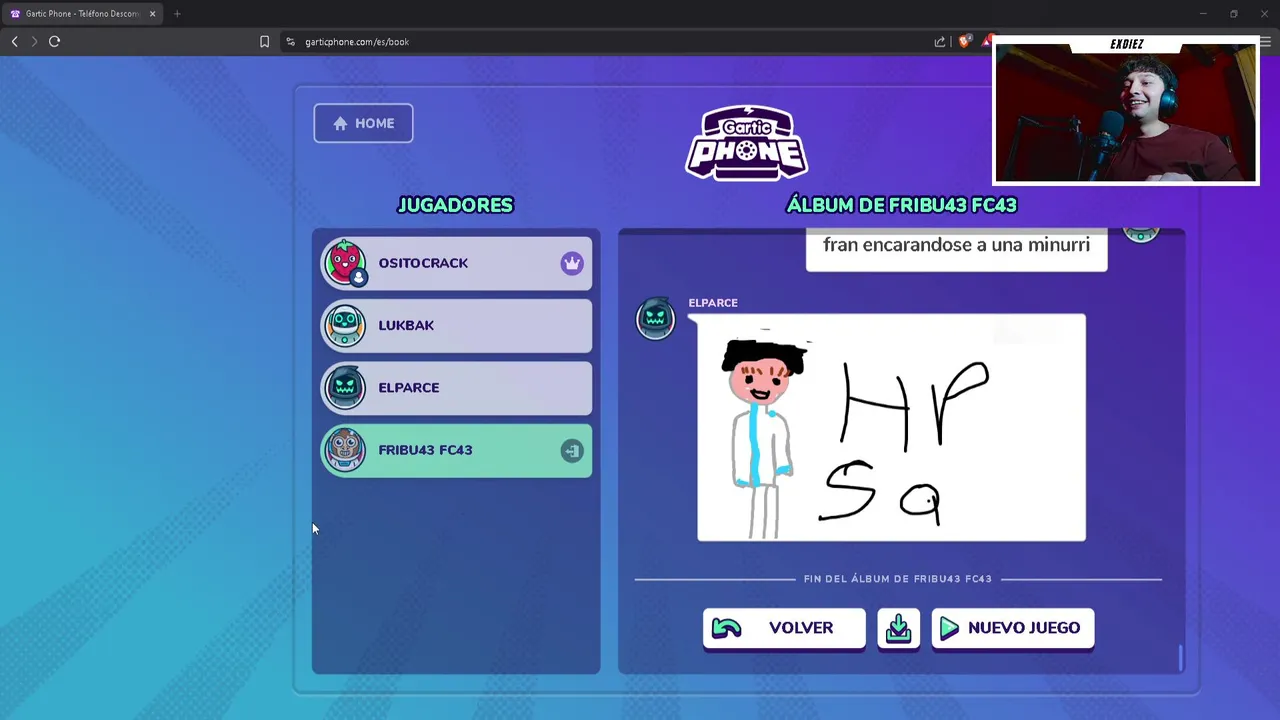Click the VOLVER button
The height and width of the screenshot is (720, 1280).
click(x=784, y=628)
